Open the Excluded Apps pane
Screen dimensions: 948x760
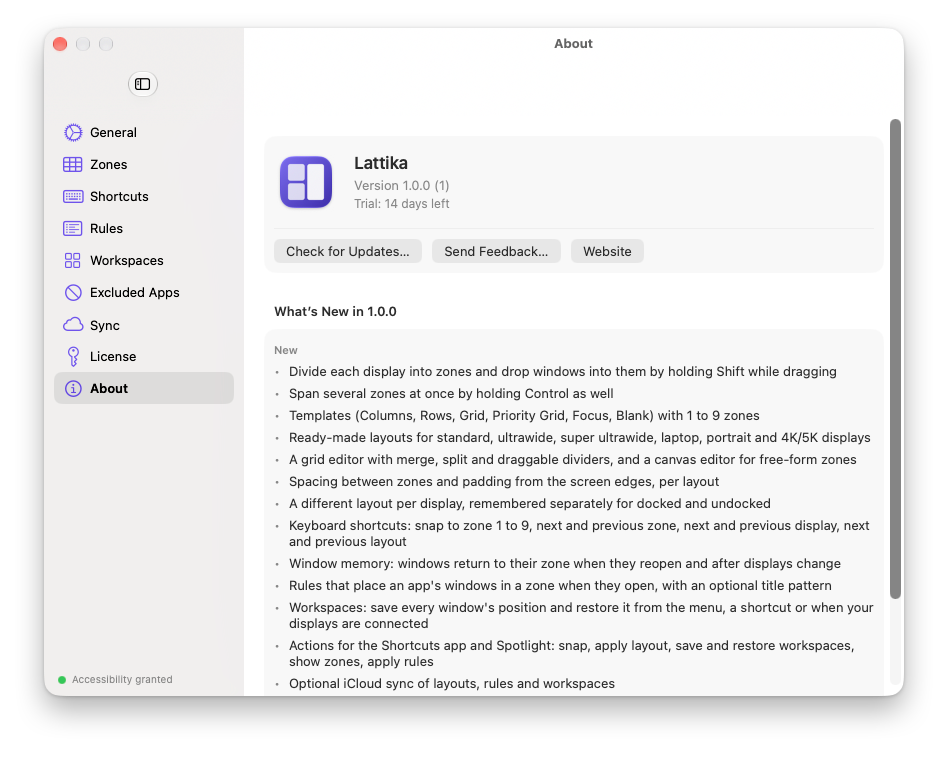(144, 293)
